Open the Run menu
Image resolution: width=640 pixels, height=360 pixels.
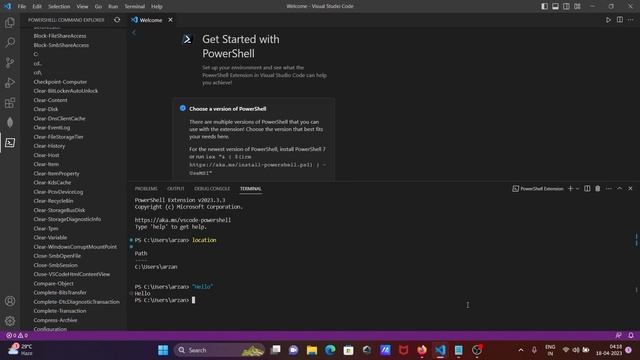[113, 7]
